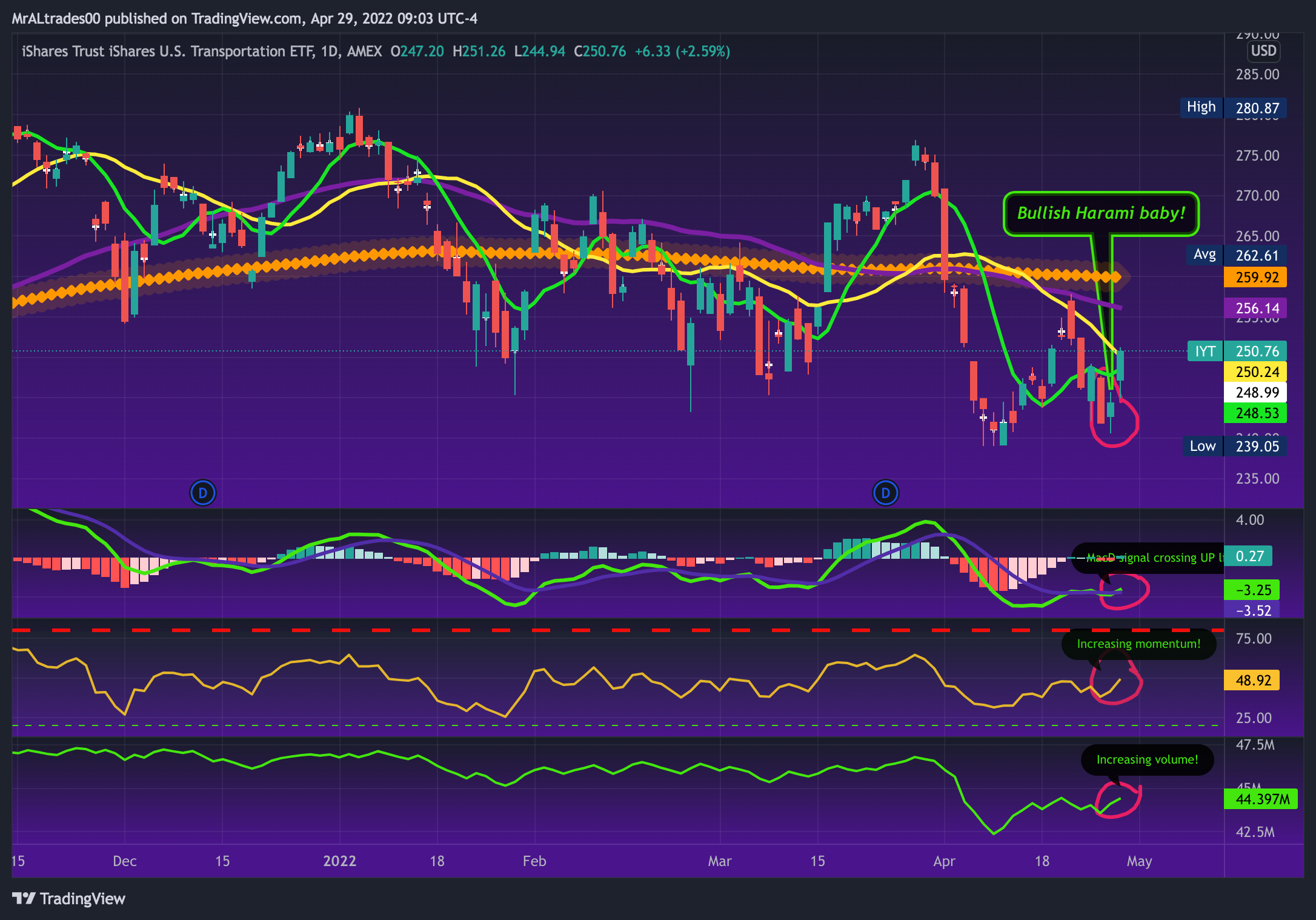Screen dimensions: 1316x920
Task: Click the 285.00 price axis level
Action: [1258, 75]
